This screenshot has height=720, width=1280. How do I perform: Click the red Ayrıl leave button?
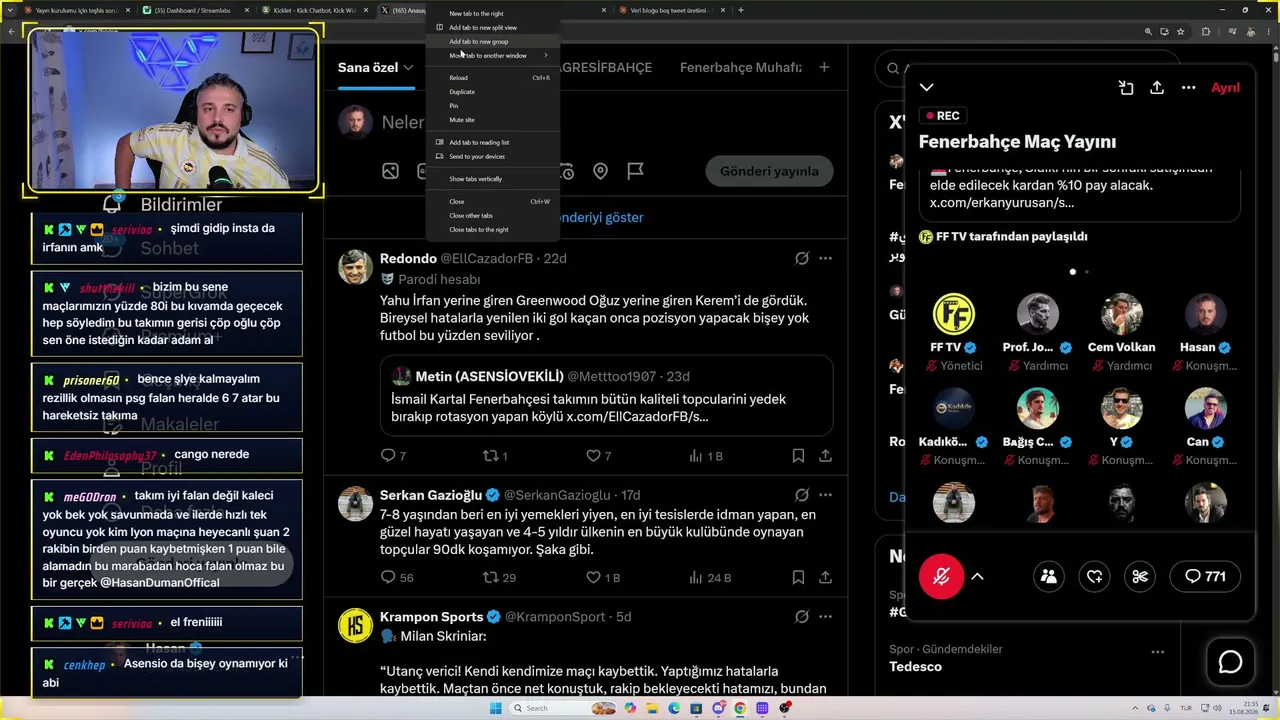tap(1225, 88)
